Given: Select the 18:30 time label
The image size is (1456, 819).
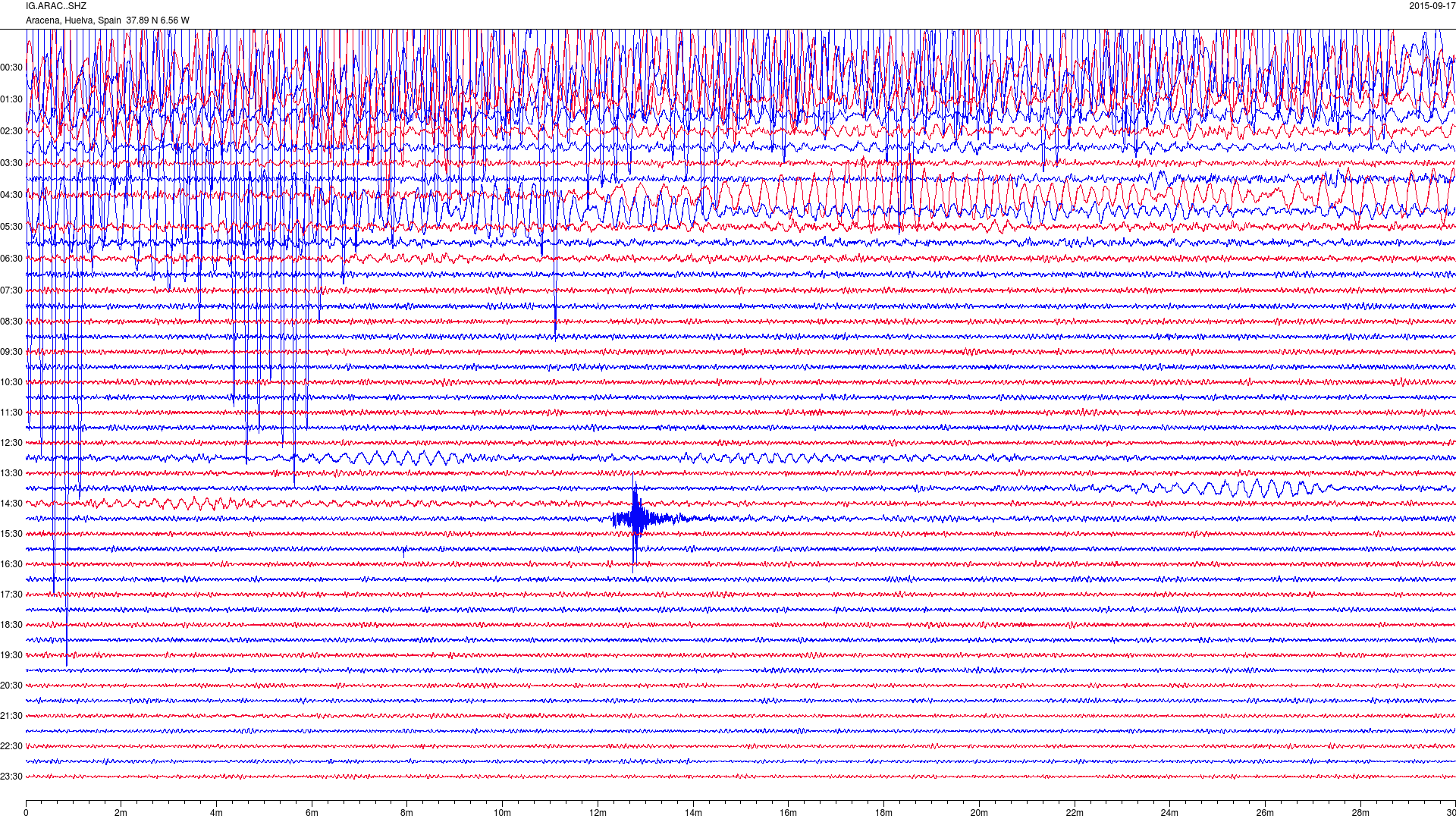Looking at the screenshot, I should click(x=11, y=625).
